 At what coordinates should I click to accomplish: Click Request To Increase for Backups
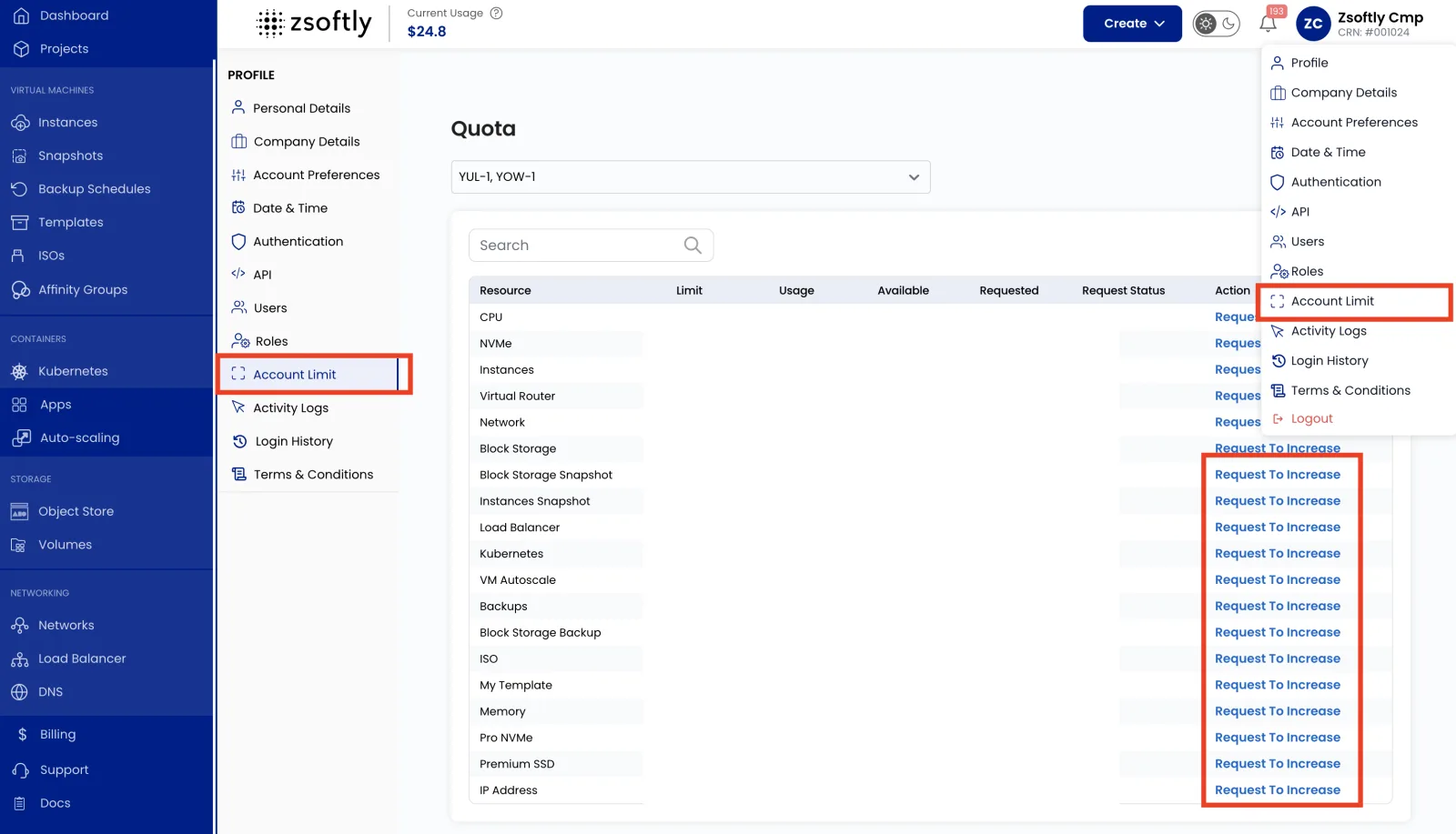1277,607
